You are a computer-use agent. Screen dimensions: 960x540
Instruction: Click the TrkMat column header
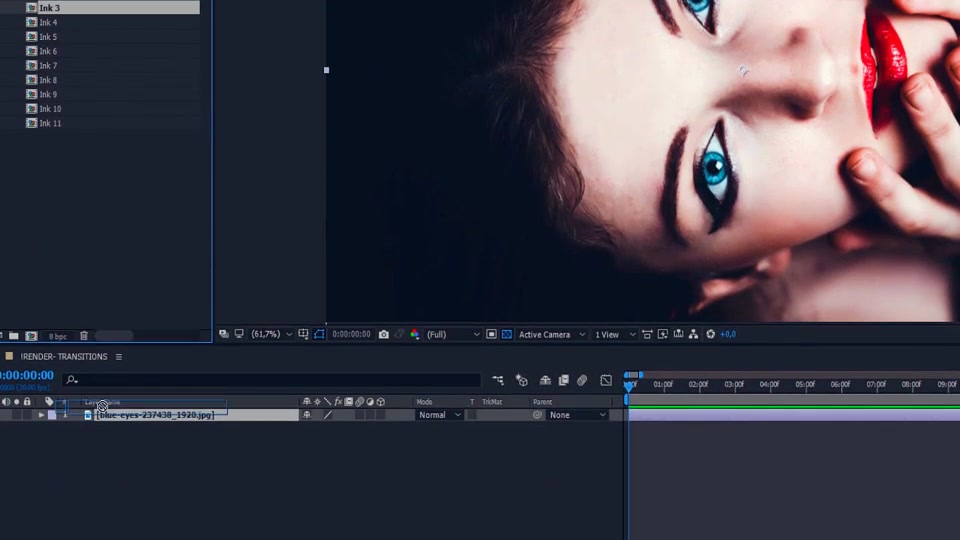coord(492,402)
